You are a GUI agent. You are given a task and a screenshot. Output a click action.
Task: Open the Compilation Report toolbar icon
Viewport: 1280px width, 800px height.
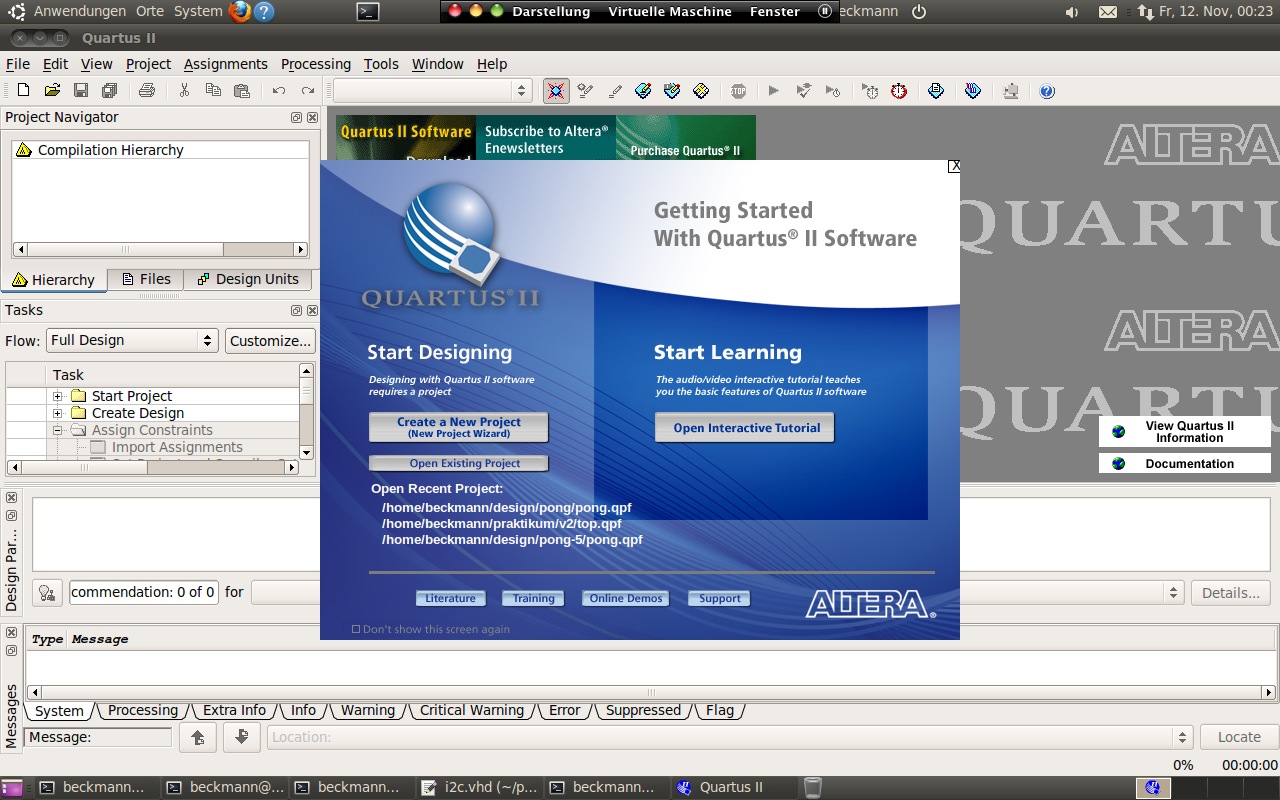pos(936,91)
